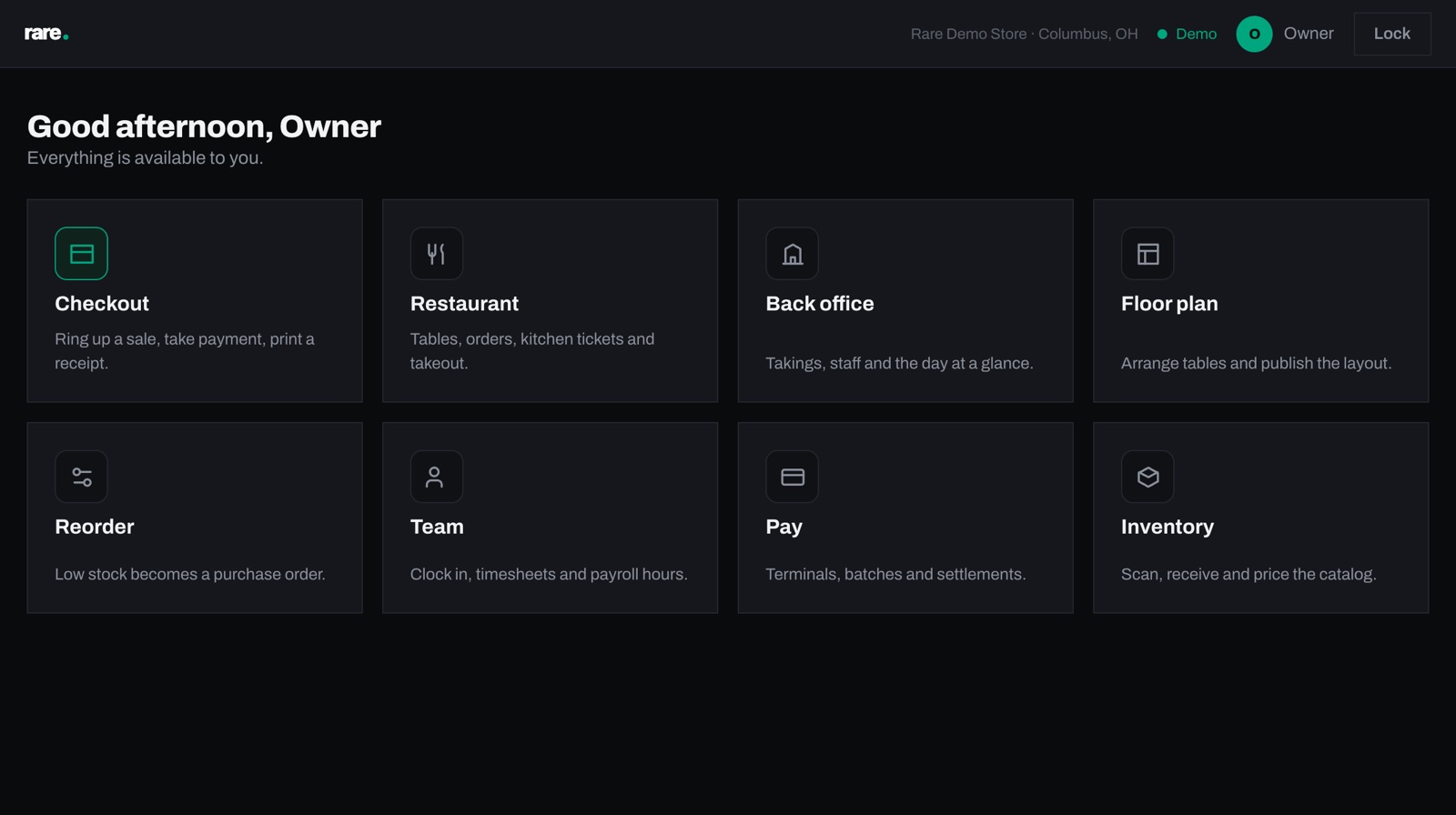Open the Pay card title

[784, 527]
